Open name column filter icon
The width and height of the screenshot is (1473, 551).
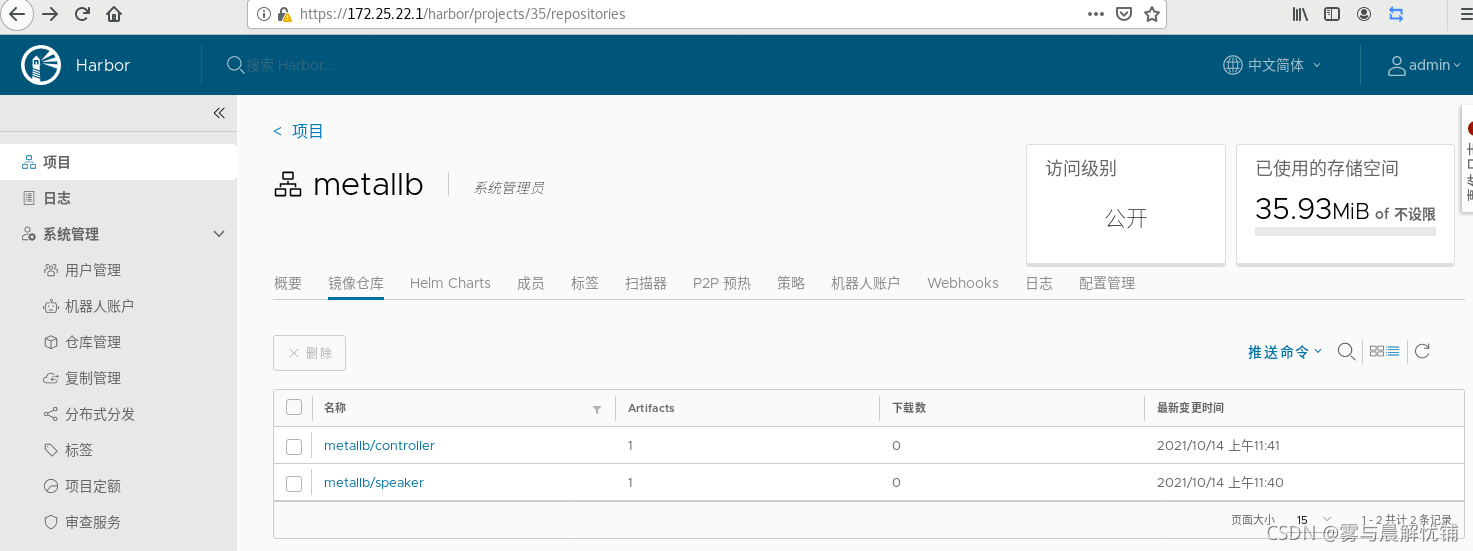click(x=597, y=409)
